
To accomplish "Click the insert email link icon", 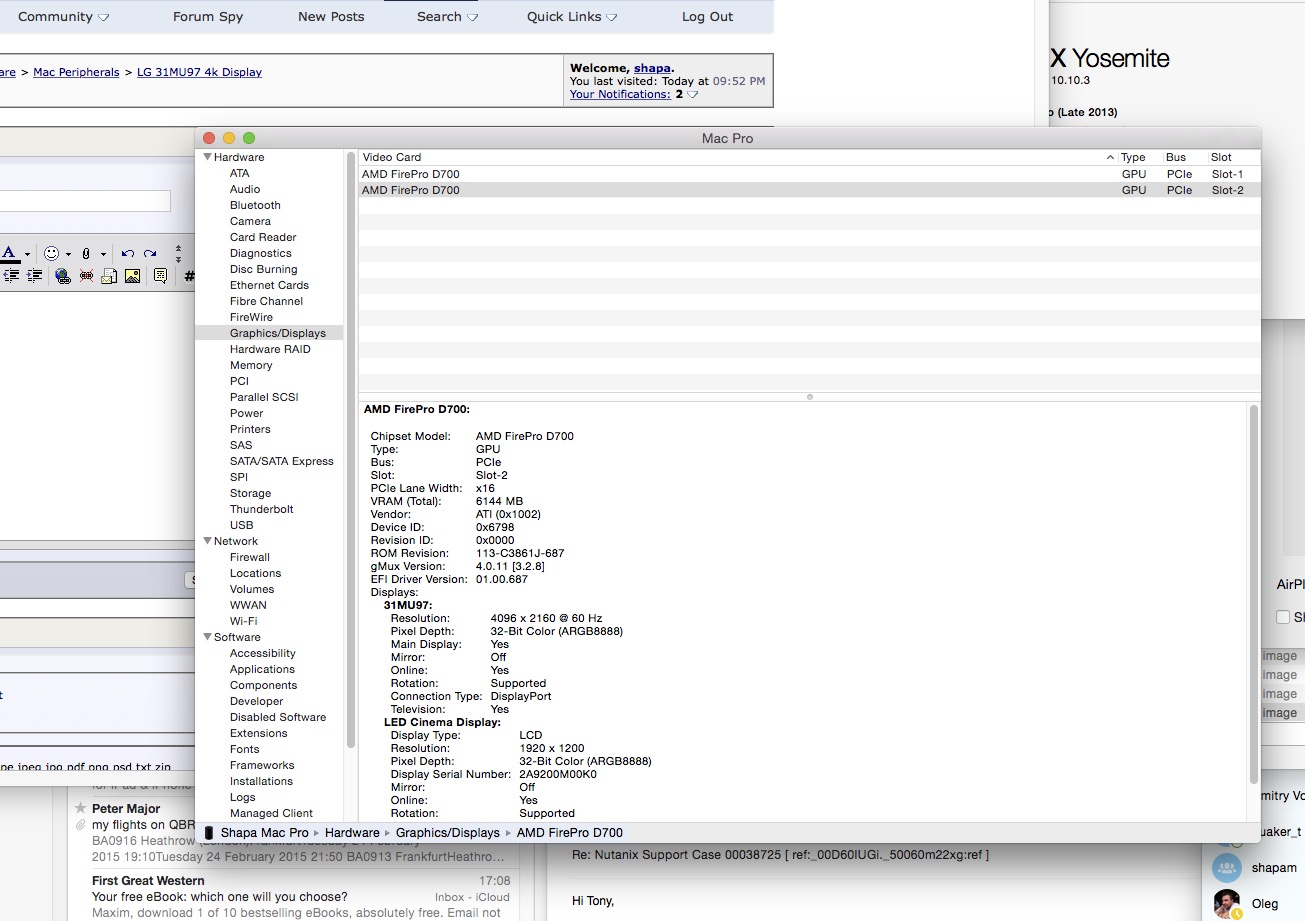I will point(109,276).
